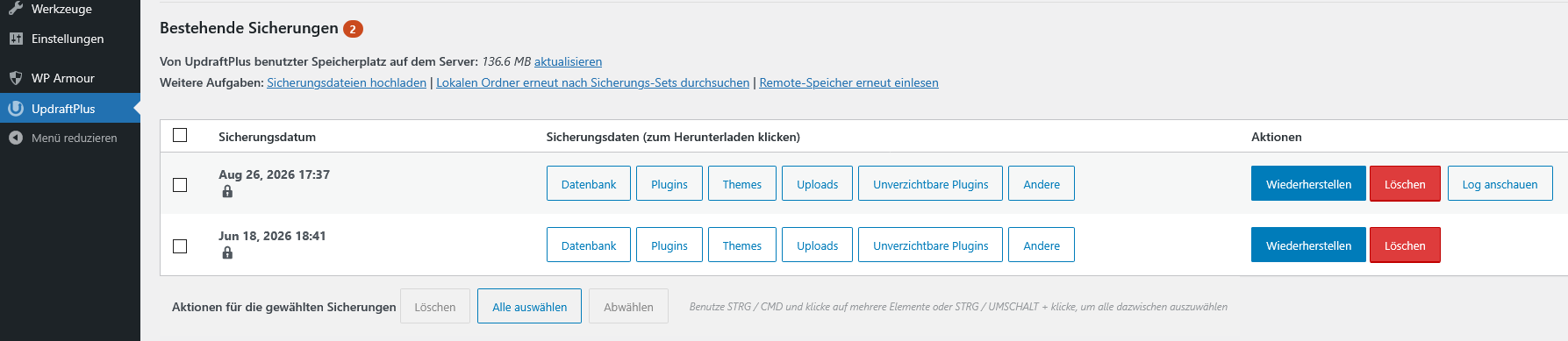Click Lokalen Ordner erneut nach Sicherungs-Sets durchsuchen

point(592,82)
